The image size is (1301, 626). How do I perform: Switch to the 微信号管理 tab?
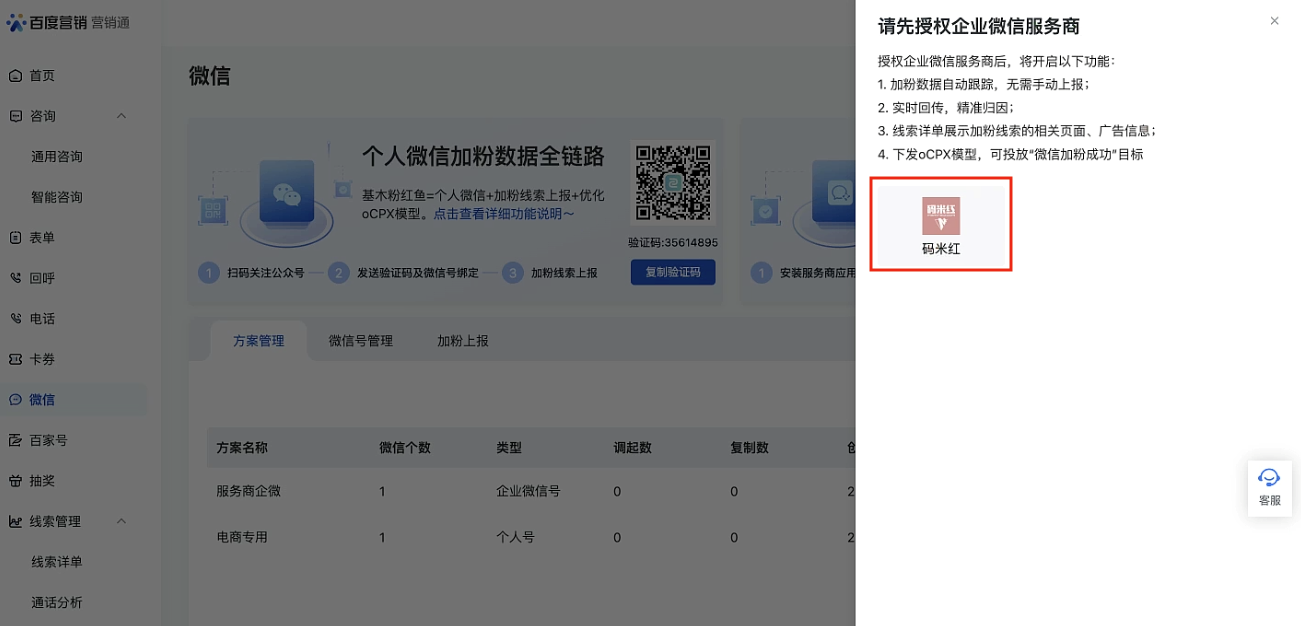tap(360, 341)
